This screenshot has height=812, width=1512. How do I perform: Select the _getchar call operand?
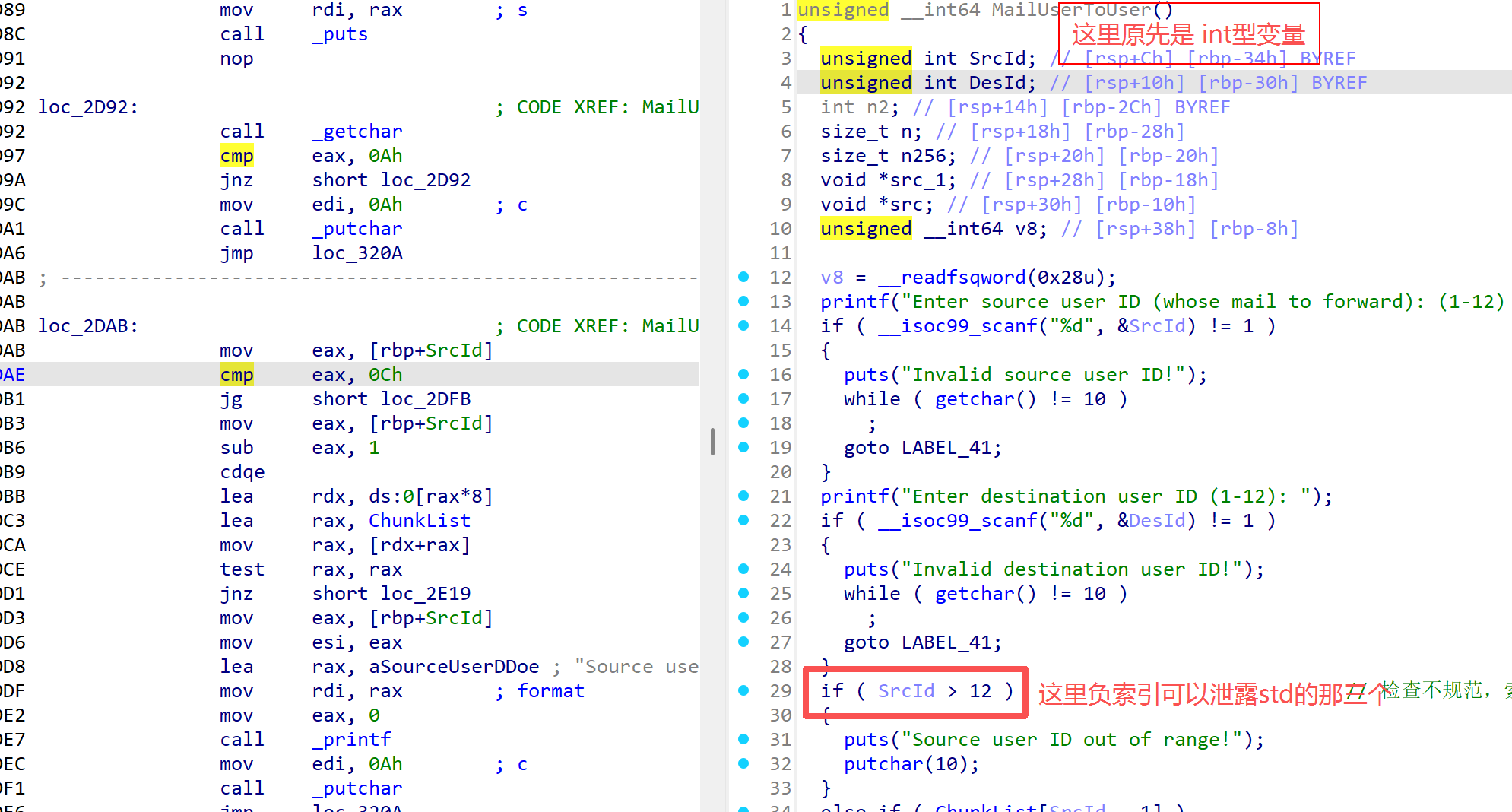357,132
